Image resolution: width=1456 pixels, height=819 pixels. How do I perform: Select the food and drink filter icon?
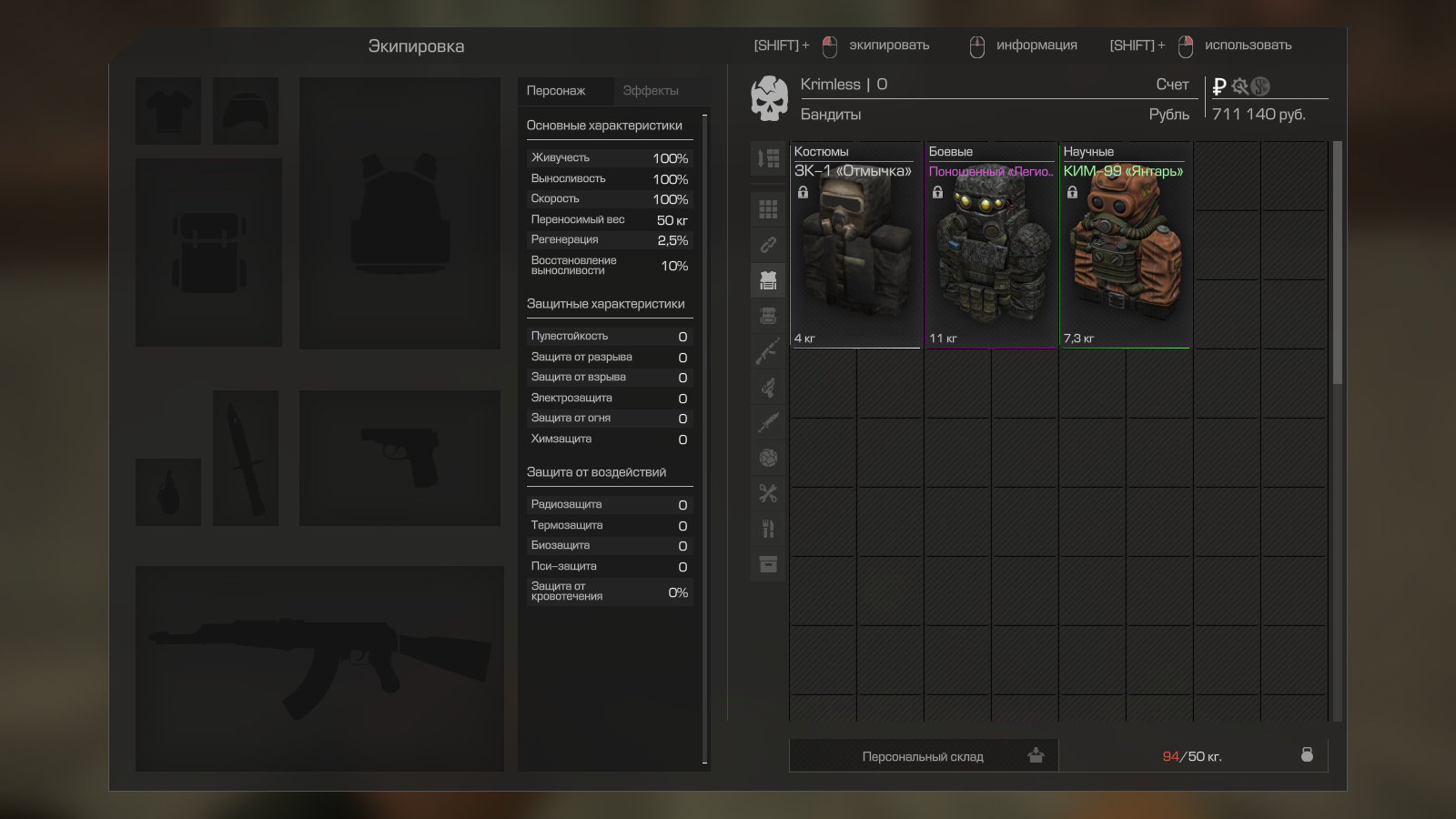point(768,529)
